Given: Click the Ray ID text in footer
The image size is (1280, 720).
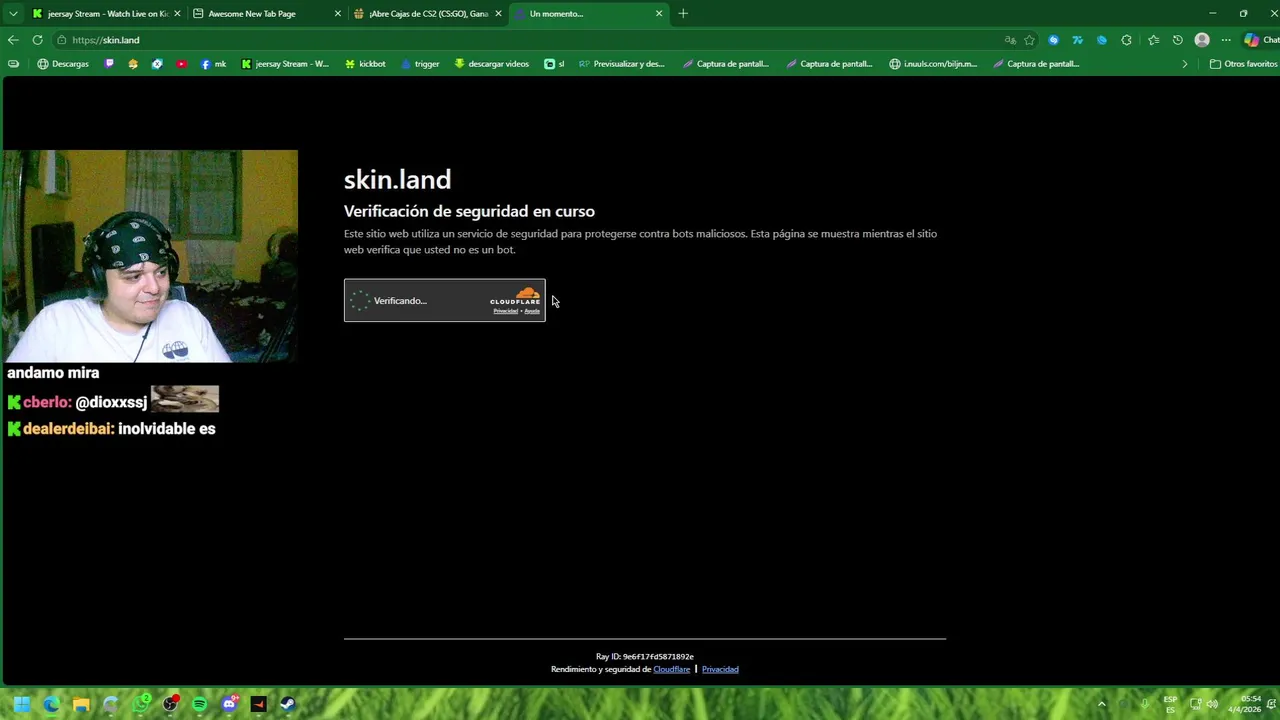Looking at the screenshot, I should pyautogui.click(x=645, y=657).
